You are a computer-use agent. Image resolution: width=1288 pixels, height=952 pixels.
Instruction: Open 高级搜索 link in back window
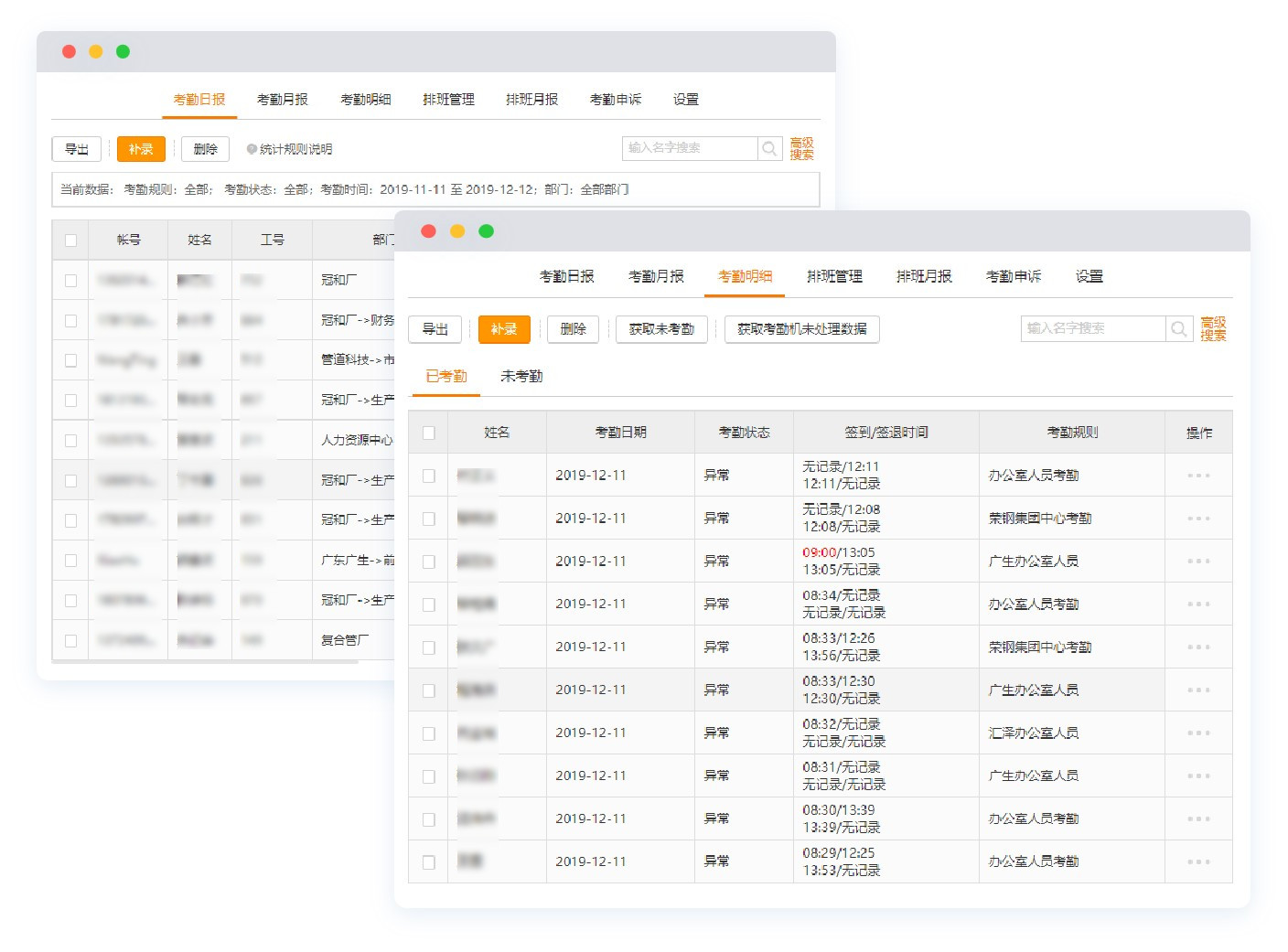(801, 149)
